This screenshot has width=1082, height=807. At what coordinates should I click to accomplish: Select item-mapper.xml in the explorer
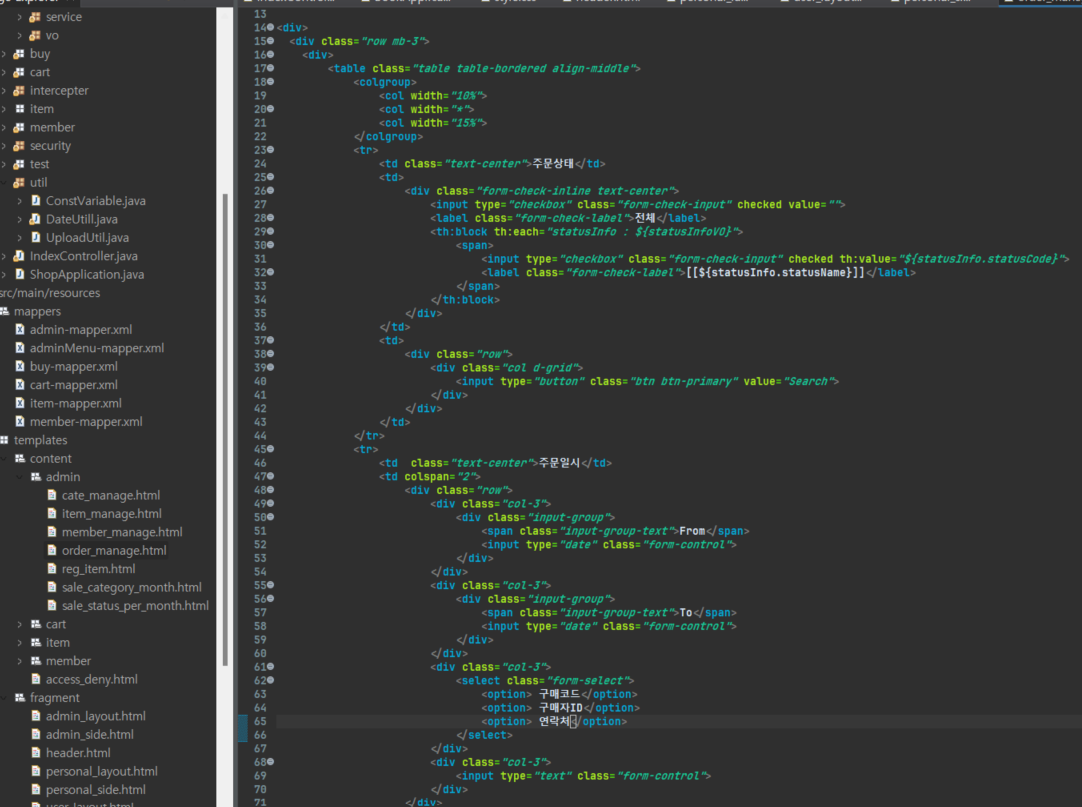coord(75,404)
